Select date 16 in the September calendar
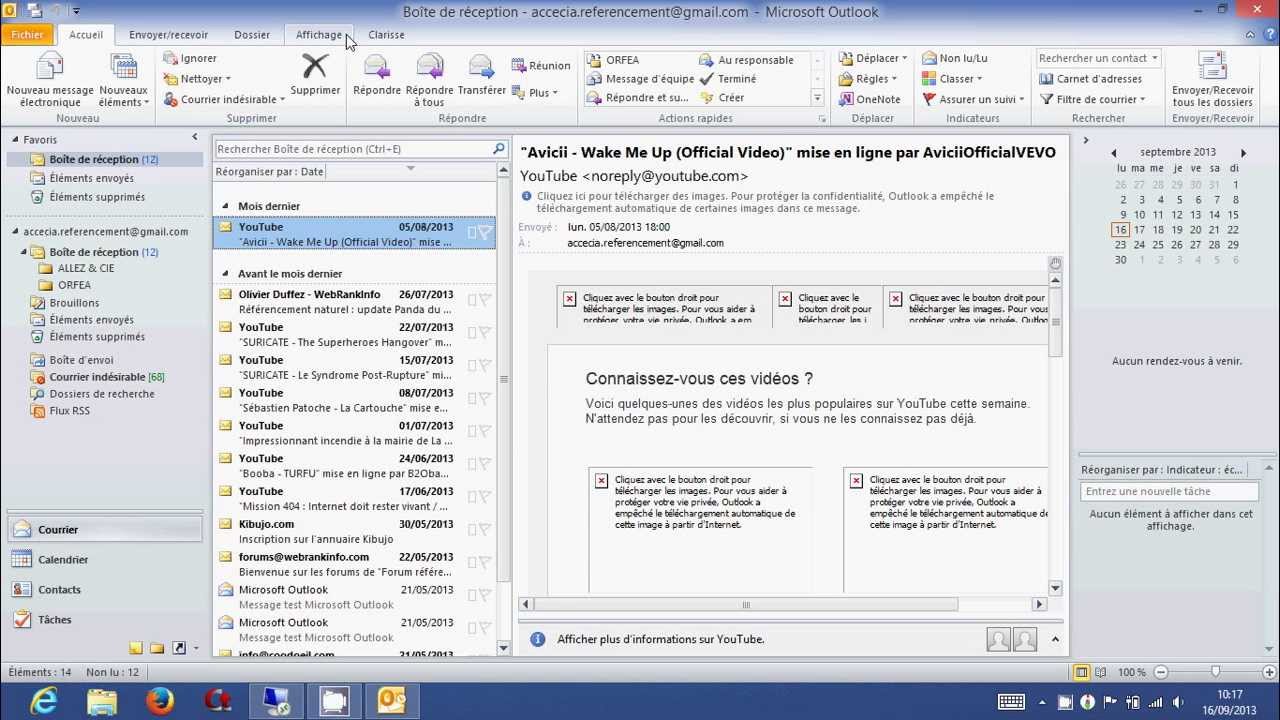This screenshot has width=1280, height=720. (x=1121, y=230)
